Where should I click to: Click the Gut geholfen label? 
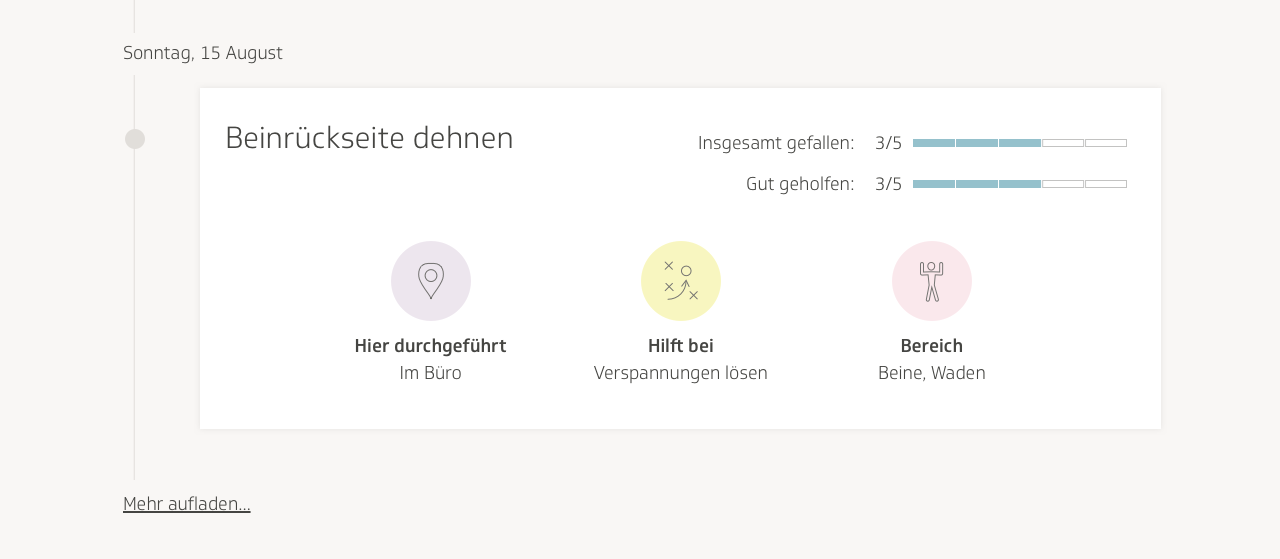[800, 184]
